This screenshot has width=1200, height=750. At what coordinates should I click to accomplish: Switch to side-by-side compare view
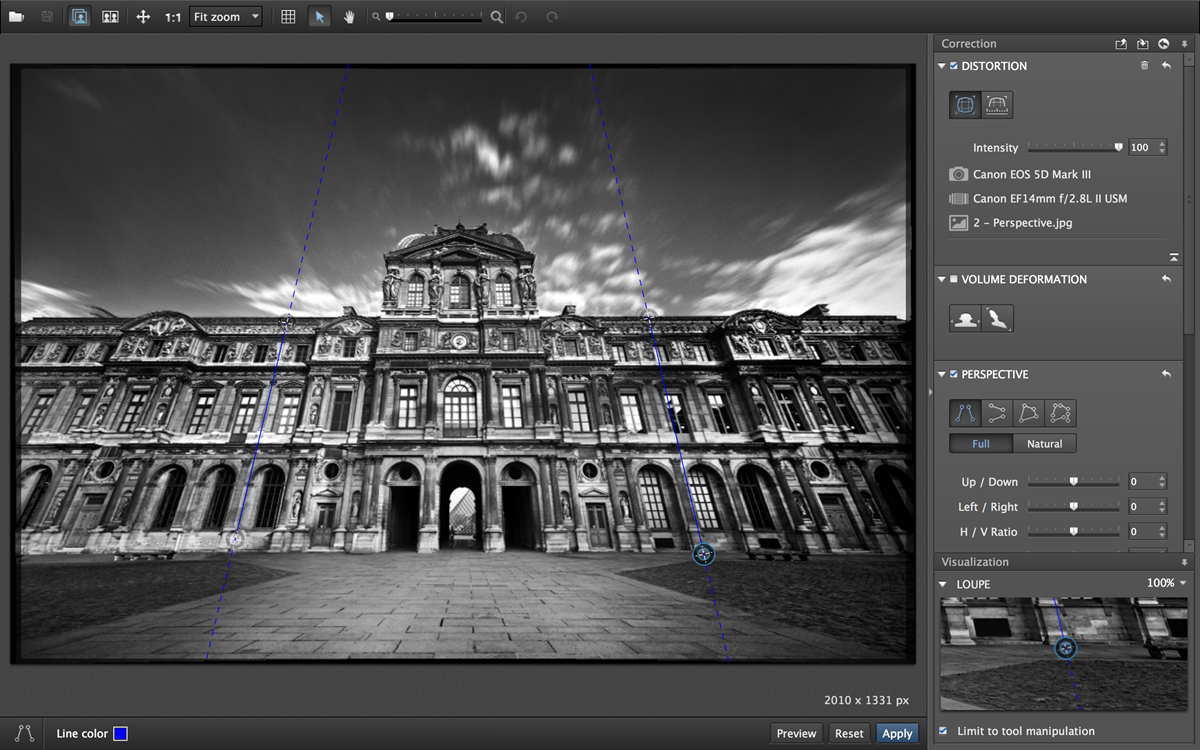(110, 17)
